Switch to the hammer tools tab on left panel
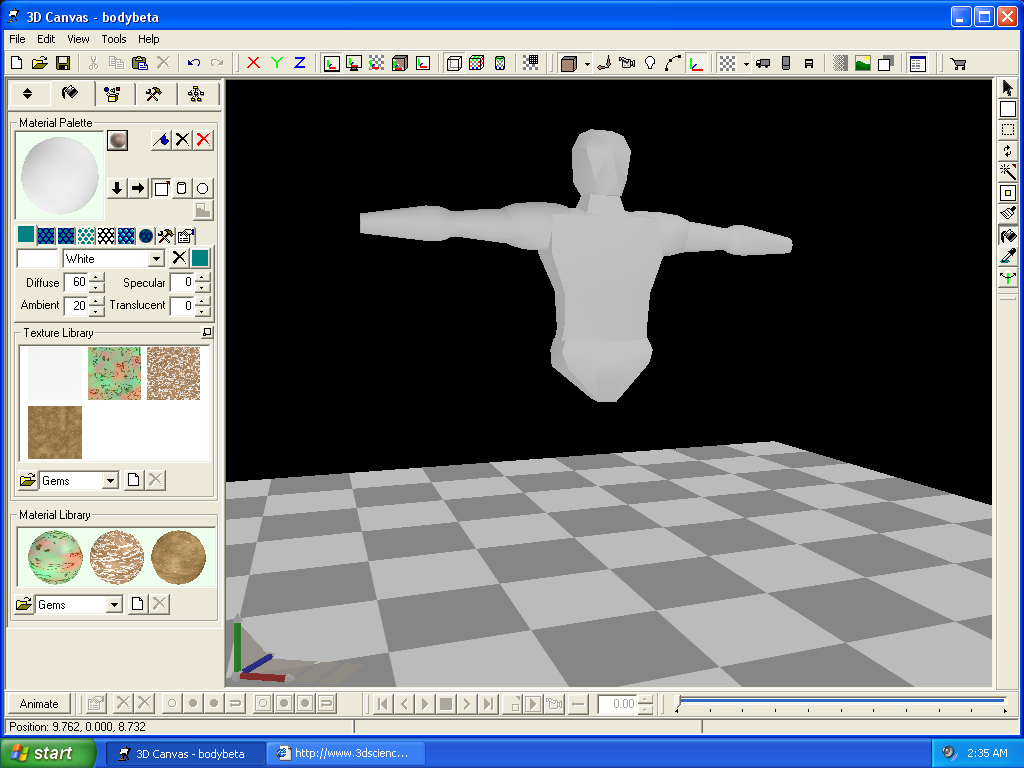This screenshot has width=1024, height=768. click(x=155, y=93)
